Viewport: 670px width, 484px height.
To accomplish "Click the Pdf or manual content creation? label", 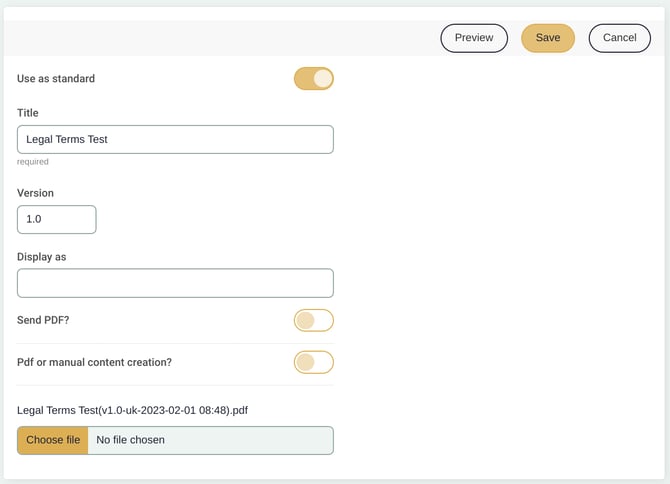I will [x=94, y=362].
